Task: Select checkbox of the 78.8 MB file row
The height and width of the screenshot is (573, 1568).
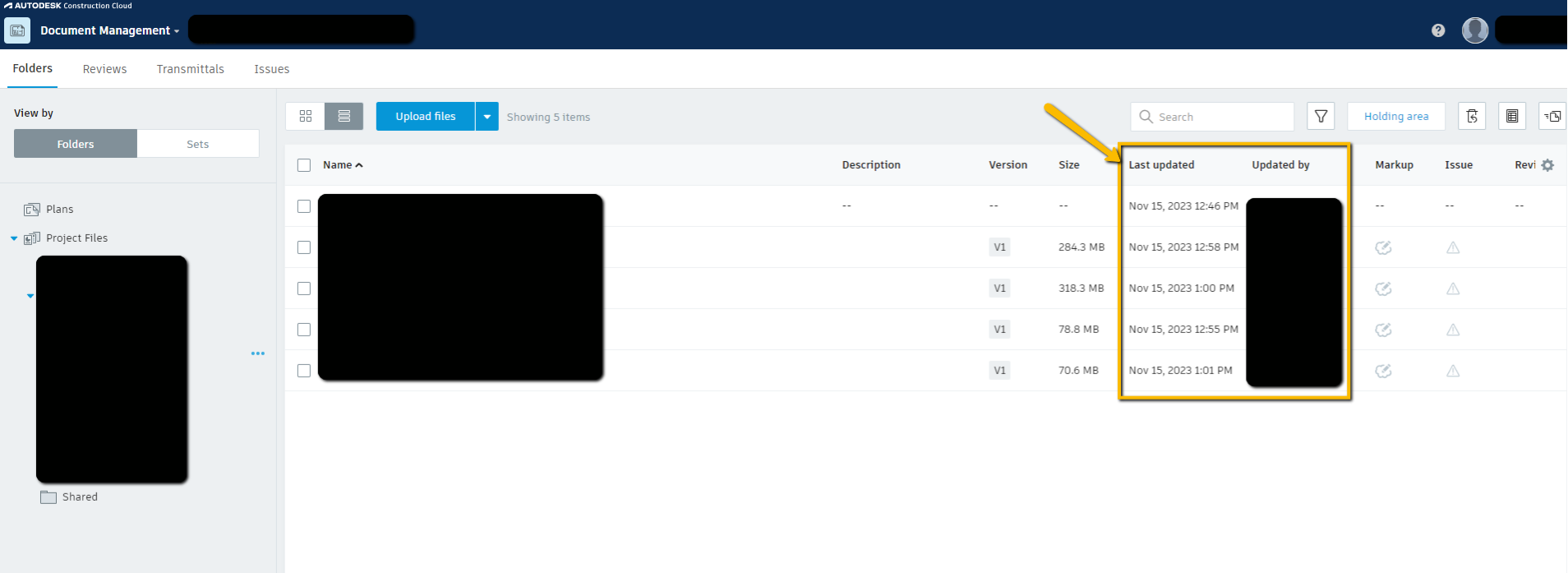Action: tap(304, 330)
